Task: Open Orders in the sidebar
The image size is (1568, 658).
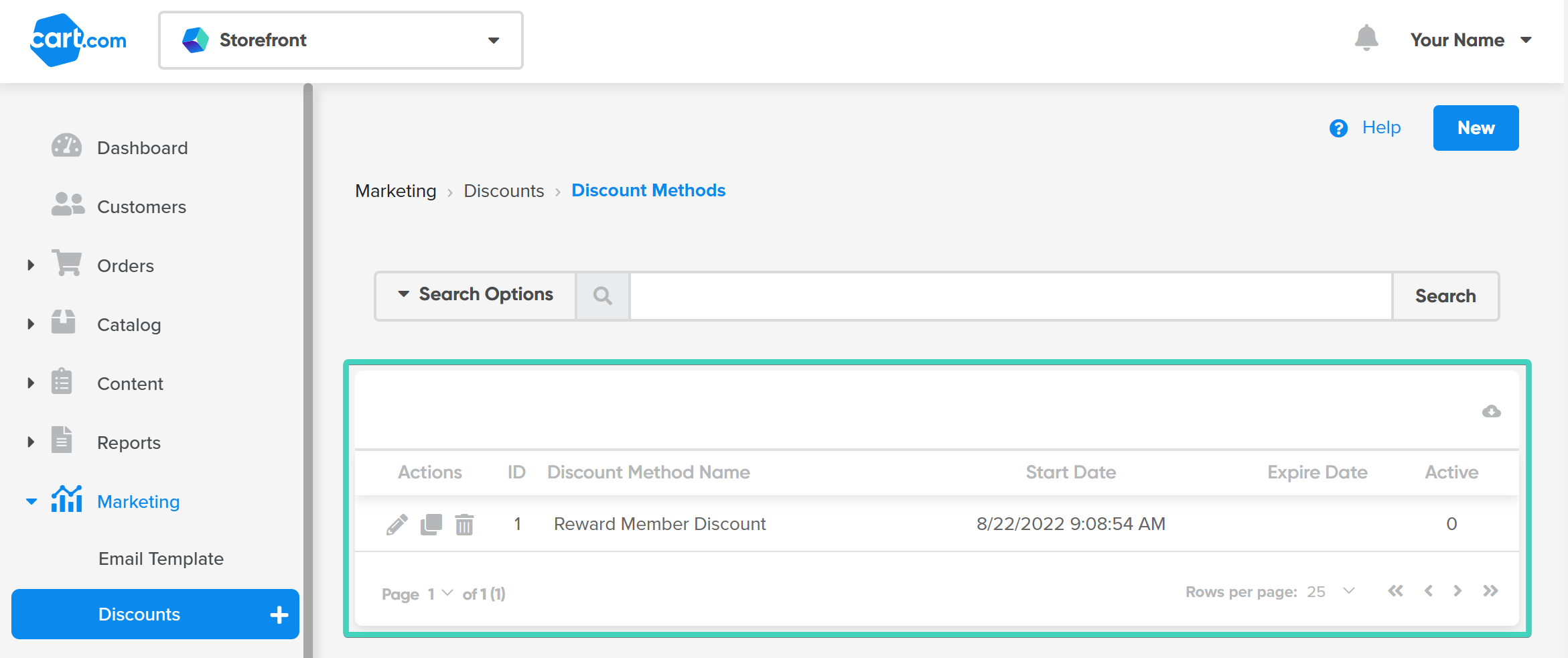Action: 125,266
